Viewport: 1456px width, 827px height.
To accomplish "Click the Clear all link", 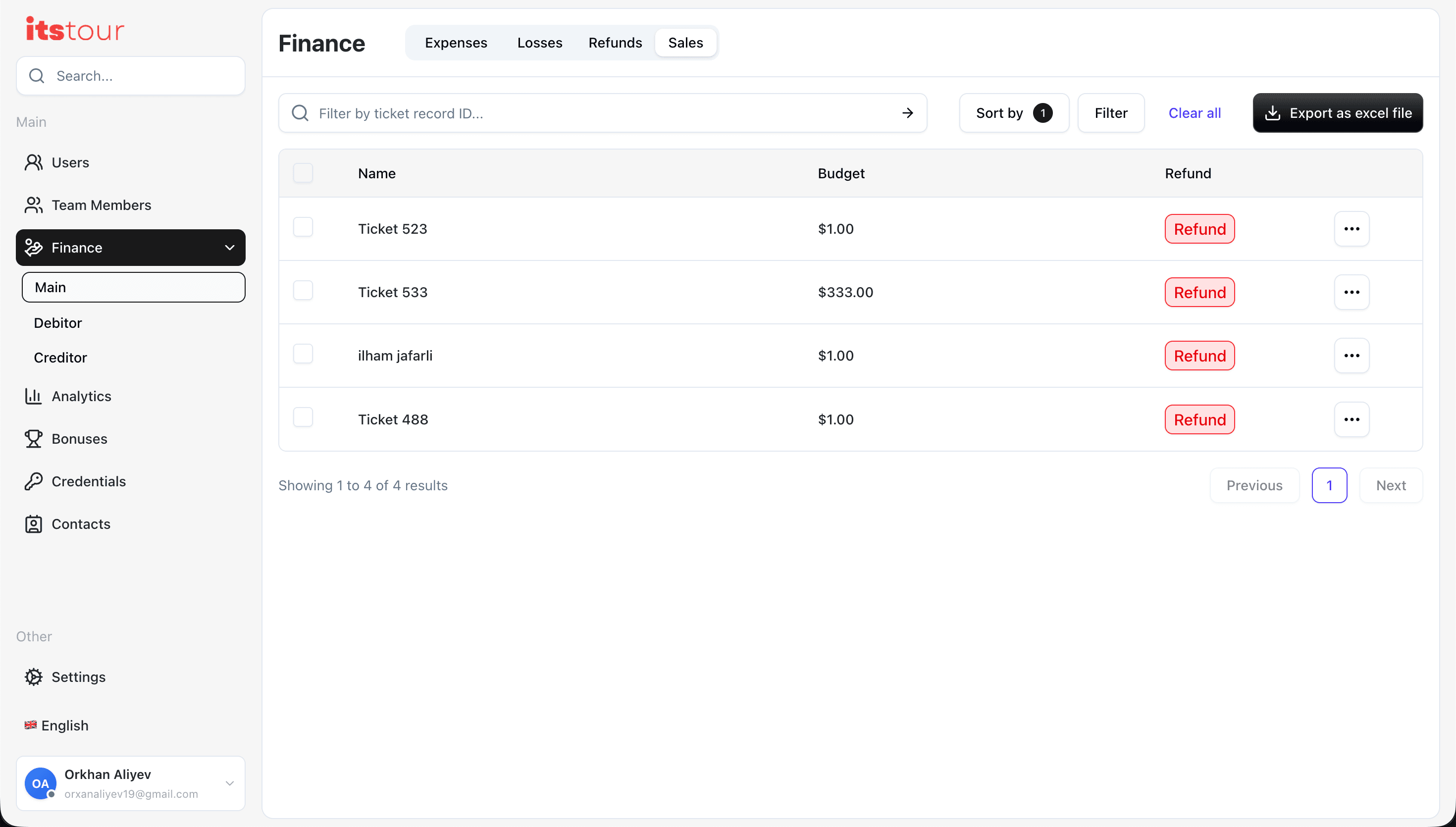I will point(1194,113).
